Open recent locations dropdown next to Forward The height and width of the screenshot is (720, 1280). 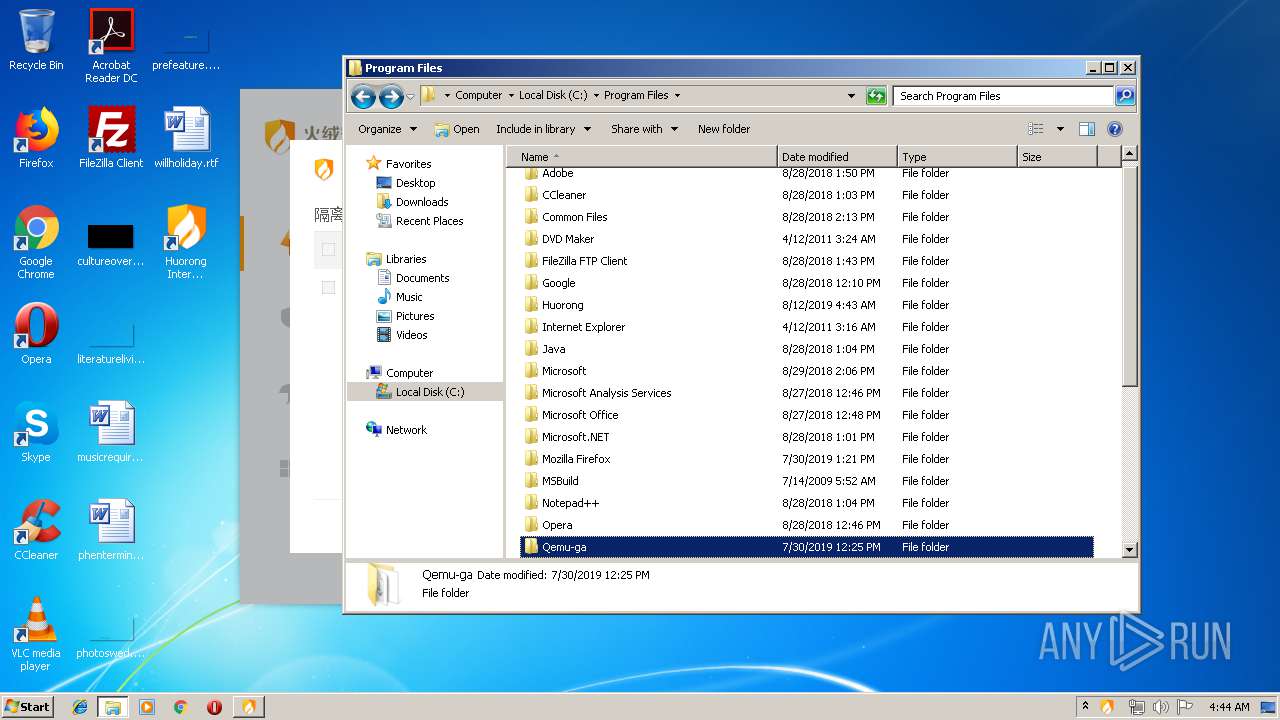[x=410, y=97]
